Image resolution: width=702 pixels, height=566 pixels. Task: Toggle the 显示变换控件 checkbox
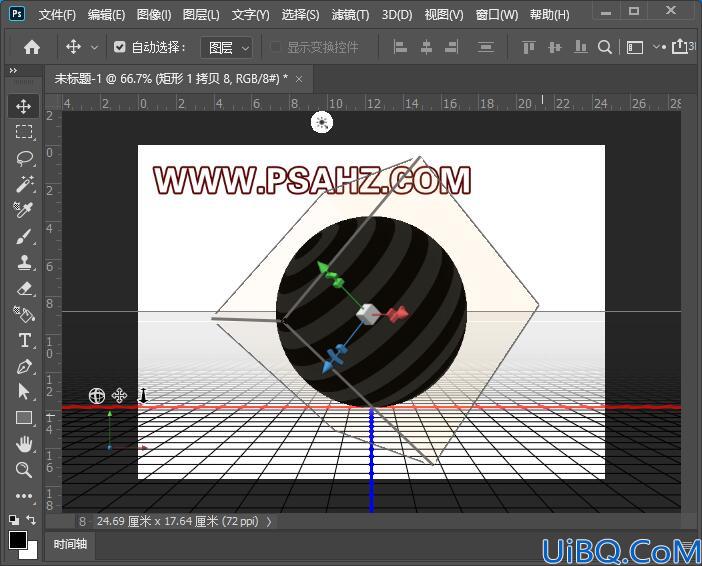276,47
